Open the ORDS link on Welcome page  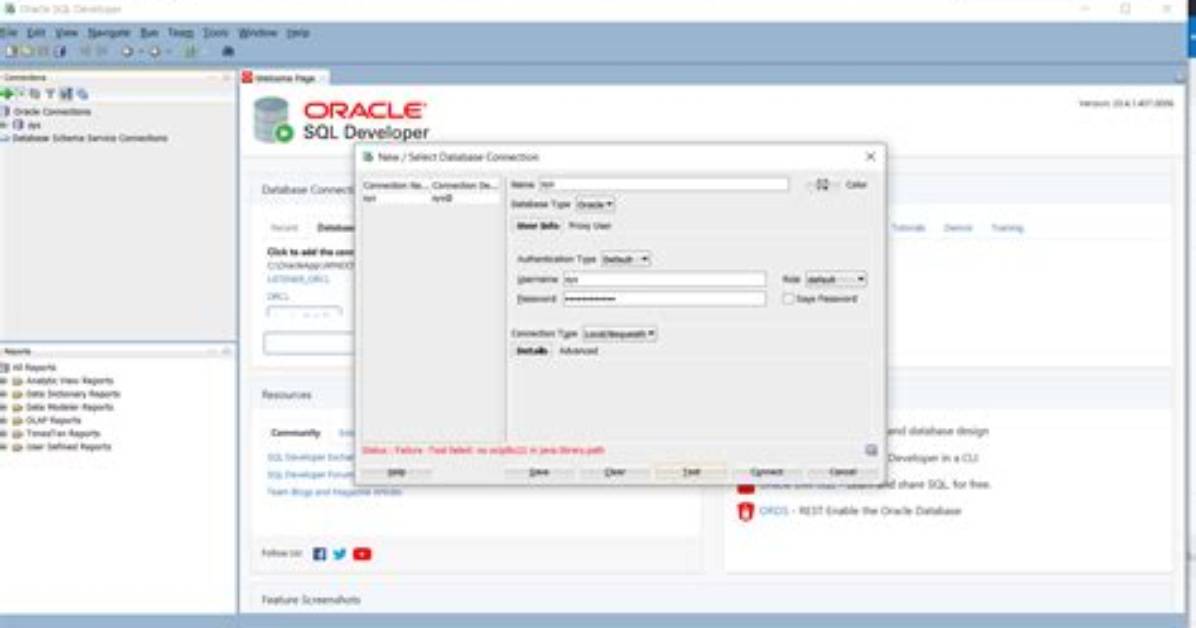(773, 510)
